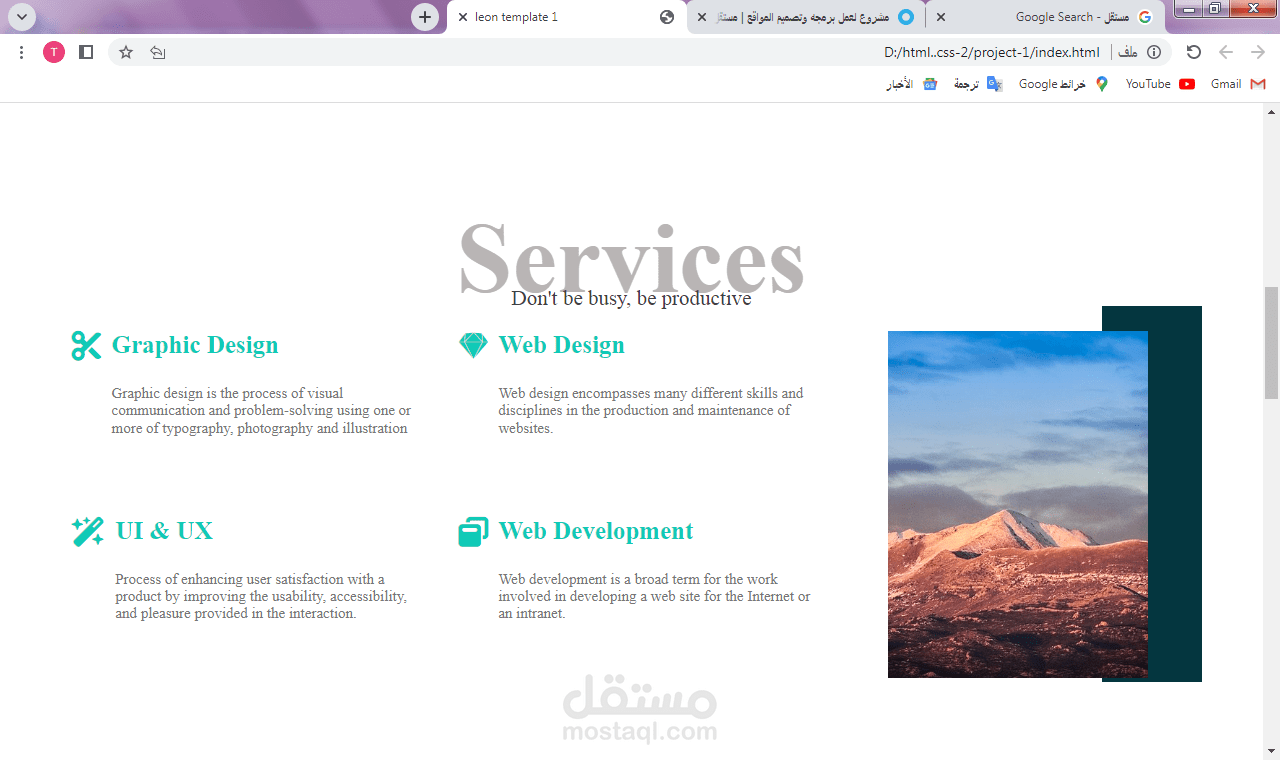The image size is (1280, 760).
Task: Click the Google favicon on Google Search tab
Action: point(1145,17)
